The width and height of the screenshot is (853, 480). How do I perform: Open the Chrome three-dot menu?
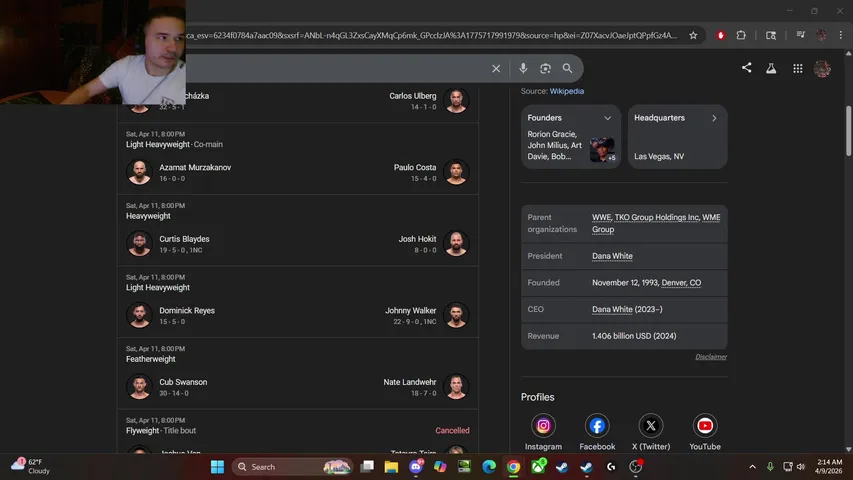(x=841, y=35)
